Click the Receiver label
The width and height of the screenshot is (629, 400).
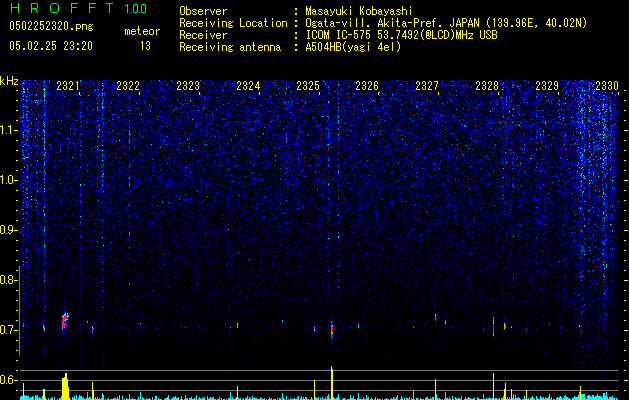coord(203,35)
